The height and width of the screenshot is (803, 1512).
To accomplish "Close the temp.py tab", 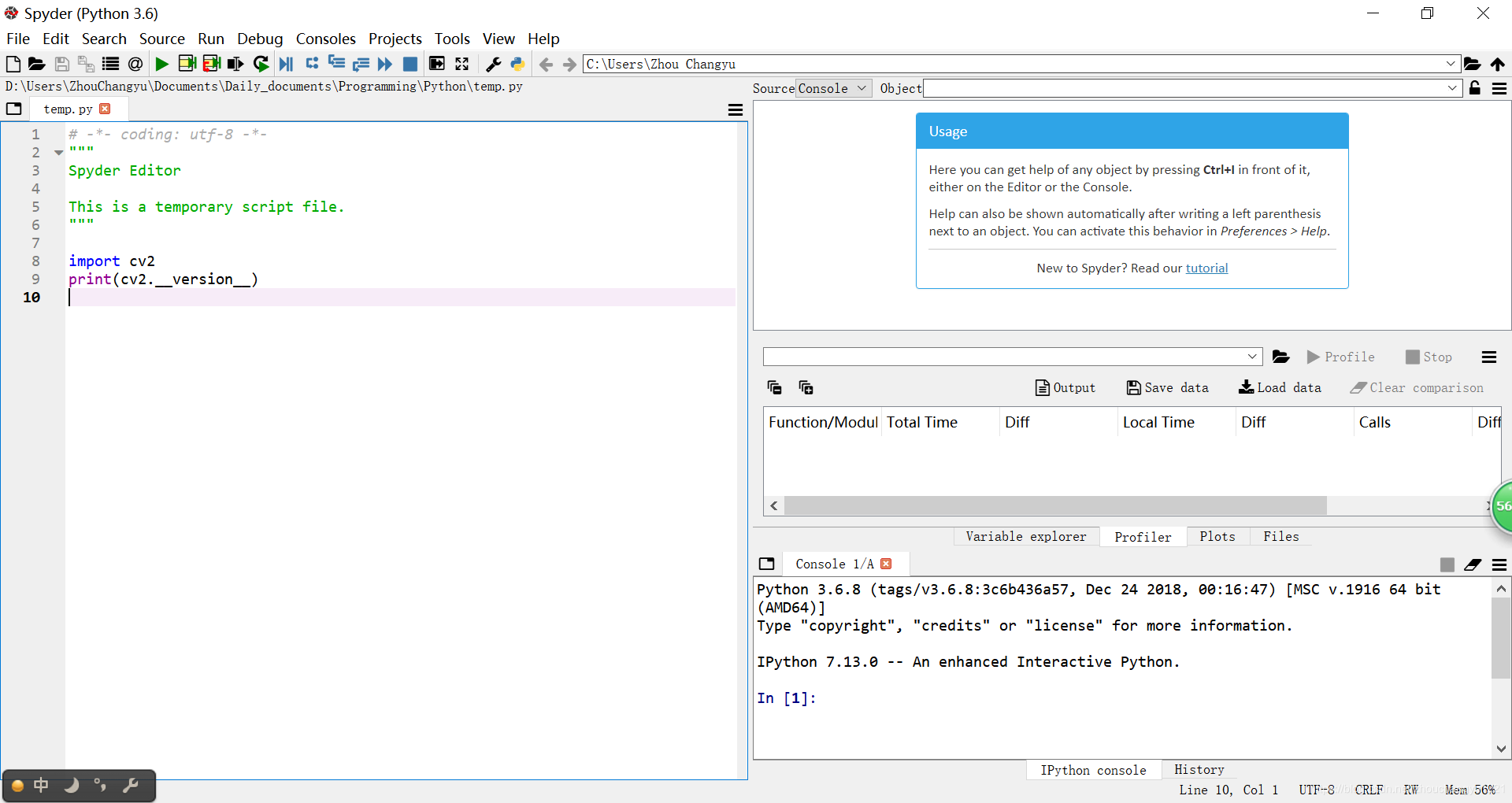I will click(x=105, y=109).
